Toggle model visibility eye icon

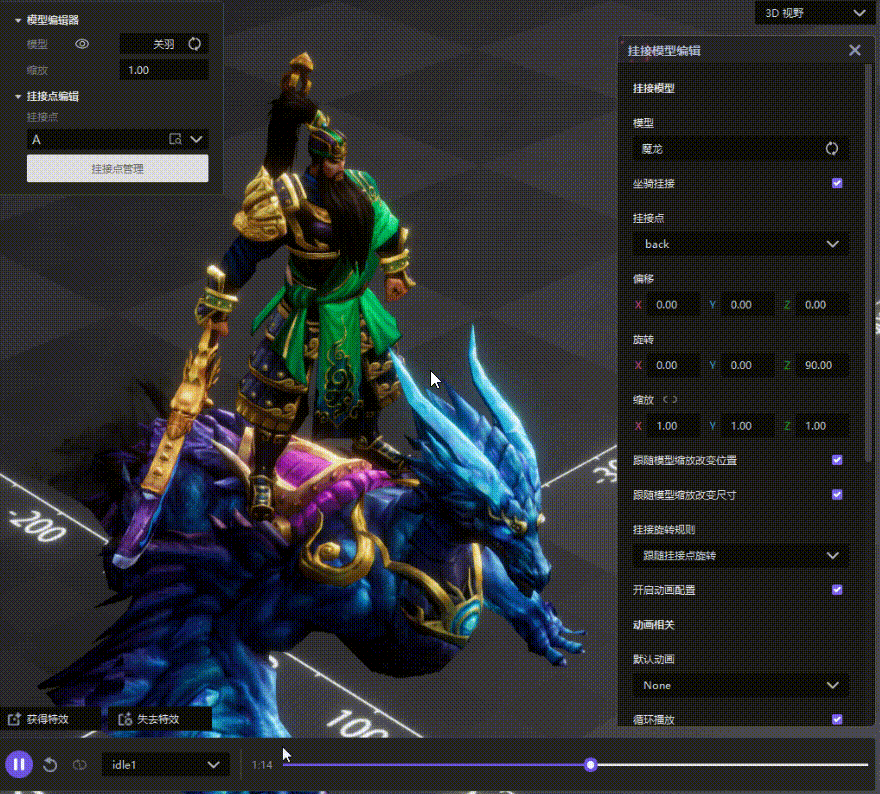pos(82,44)
